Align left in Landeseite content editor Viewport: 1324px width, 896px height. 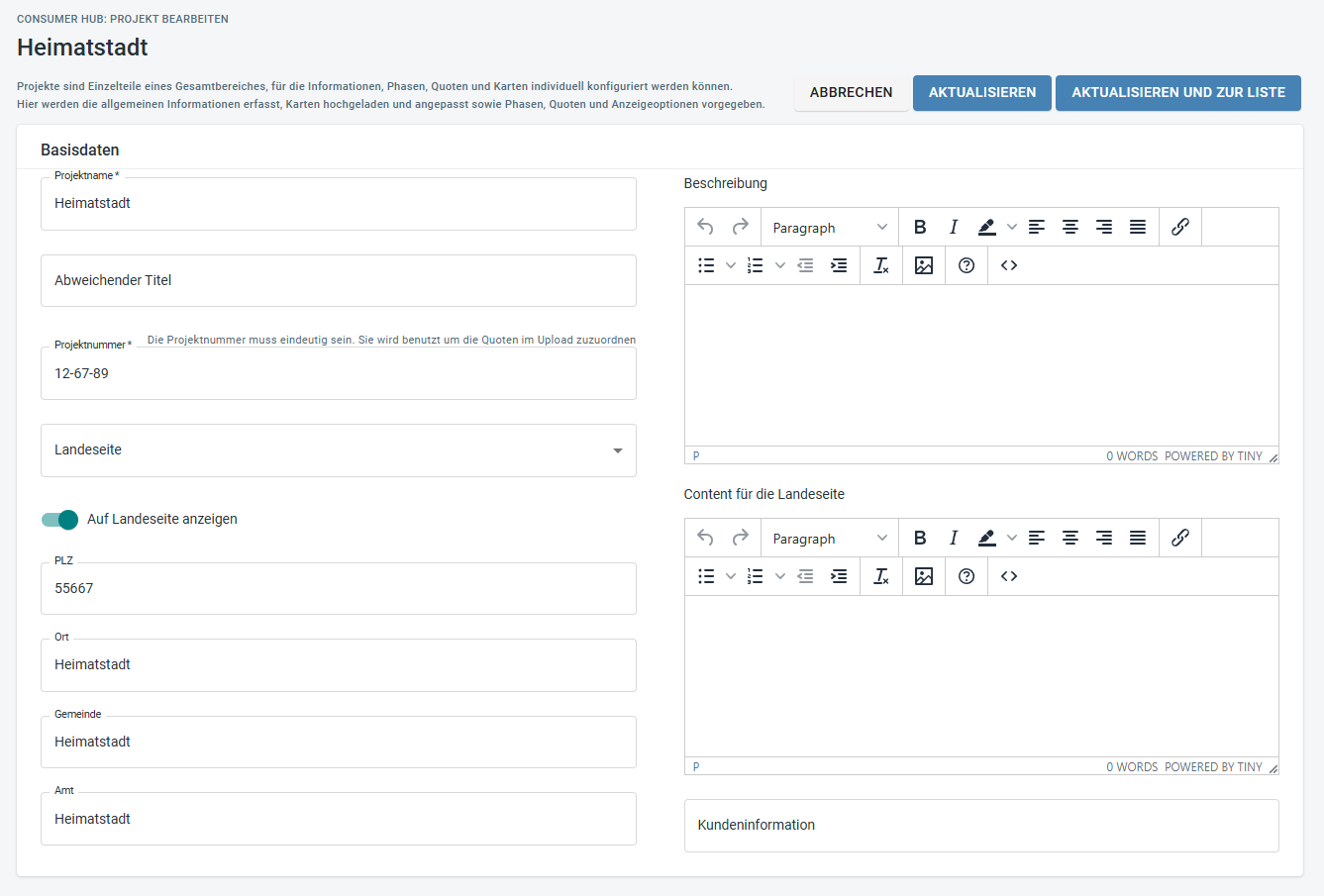click(1037, 538)
